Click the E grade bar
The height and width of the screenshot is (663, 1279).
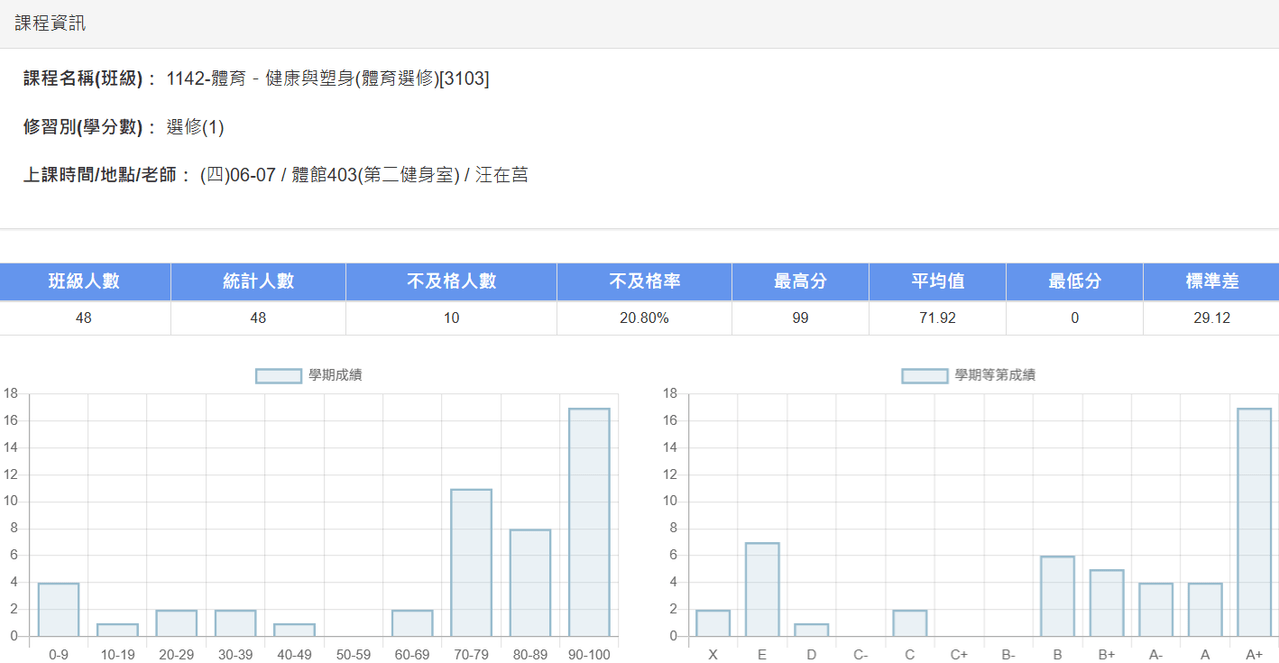pos(762,590)
